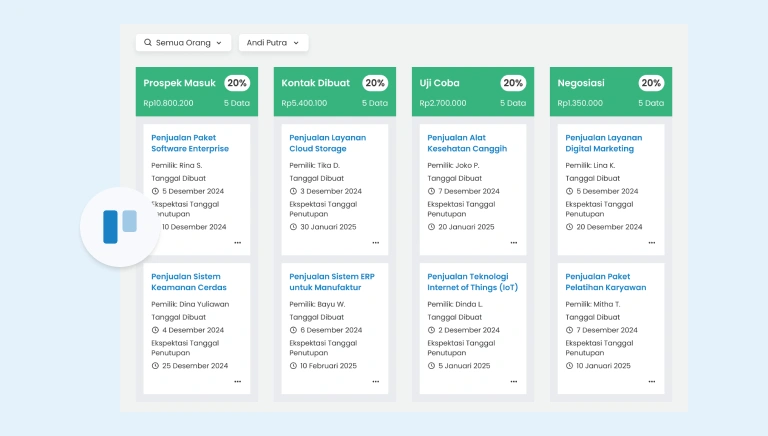
Task: Open the ellipsis menu on Penjualan Sistem Keamanan Cerdas
Action: coord(237,381)
